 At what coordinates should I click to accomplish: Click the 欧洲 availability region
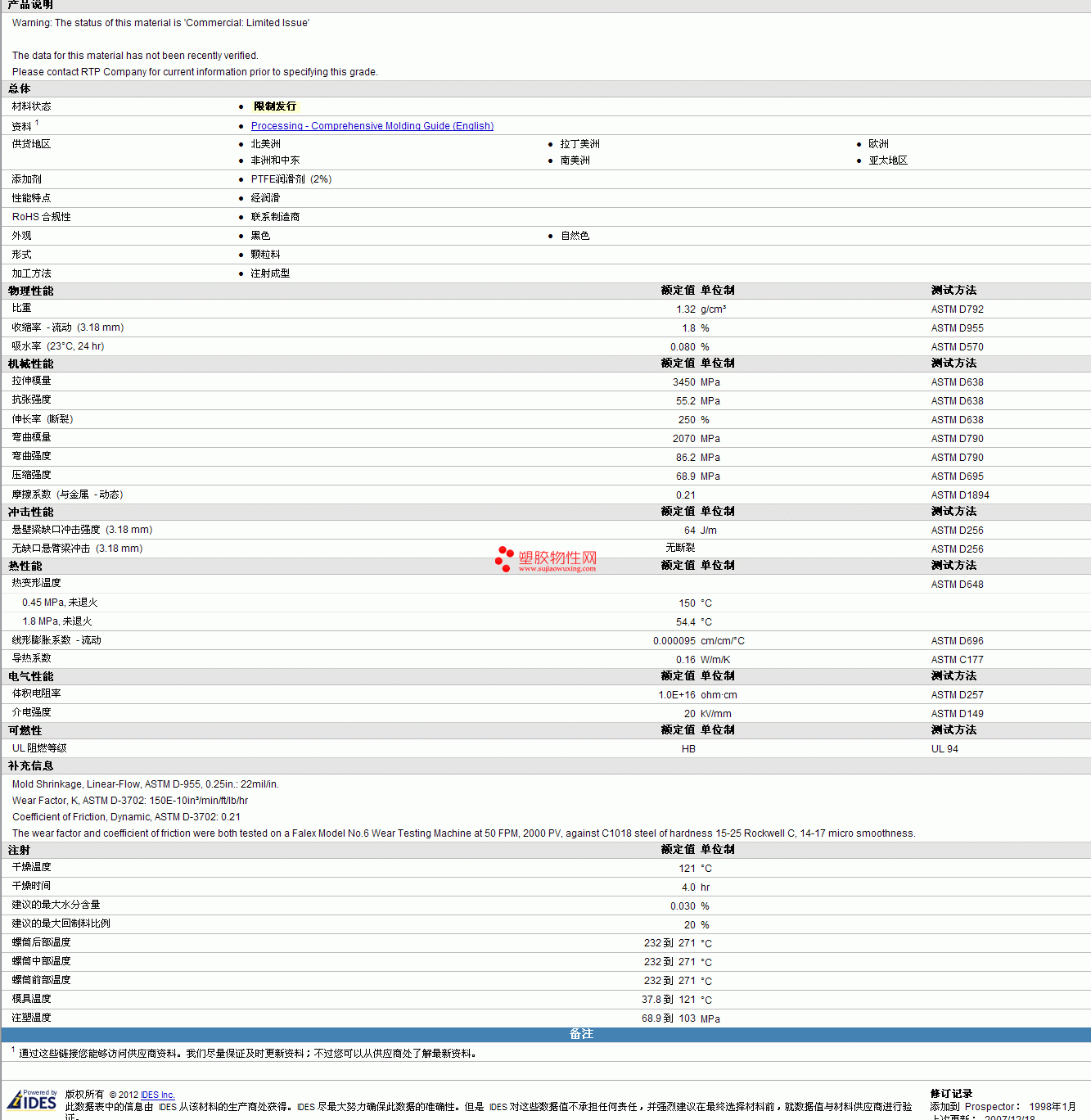tap(878, 144)
